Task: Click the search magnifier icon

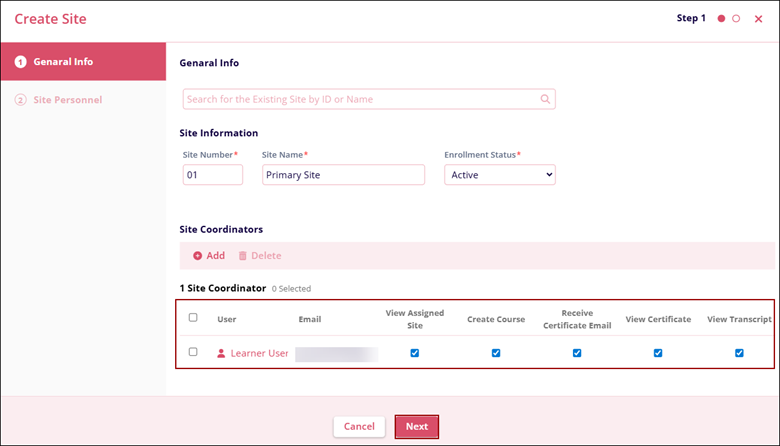Action: point(545,99)
